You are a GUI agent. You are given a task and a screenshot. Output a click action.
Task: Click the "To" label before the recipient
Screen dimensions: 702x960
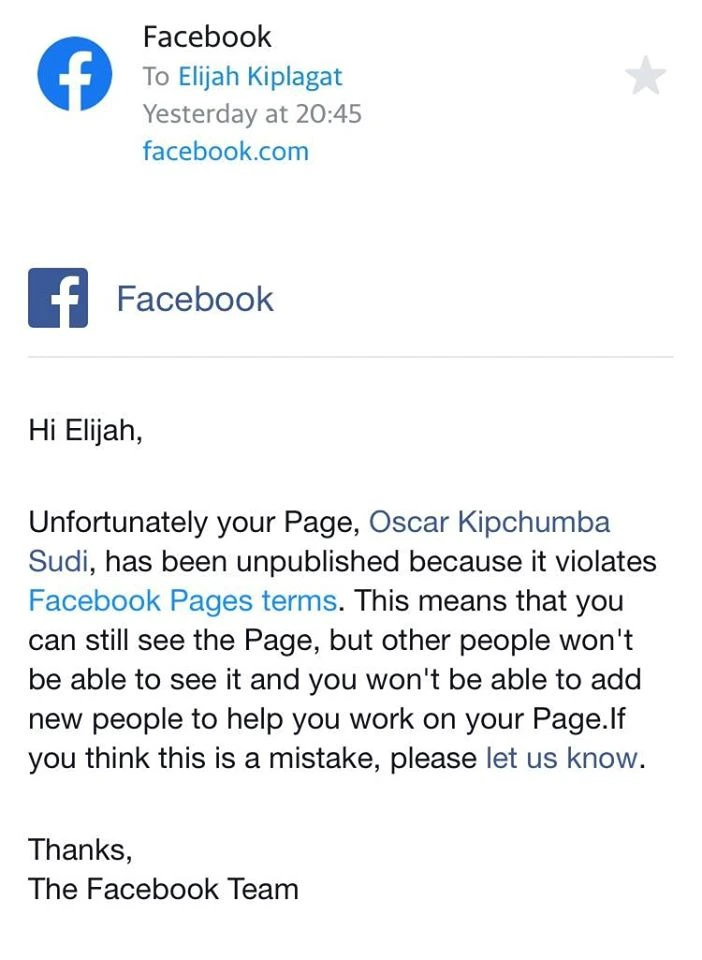click(x=156, y=77)
